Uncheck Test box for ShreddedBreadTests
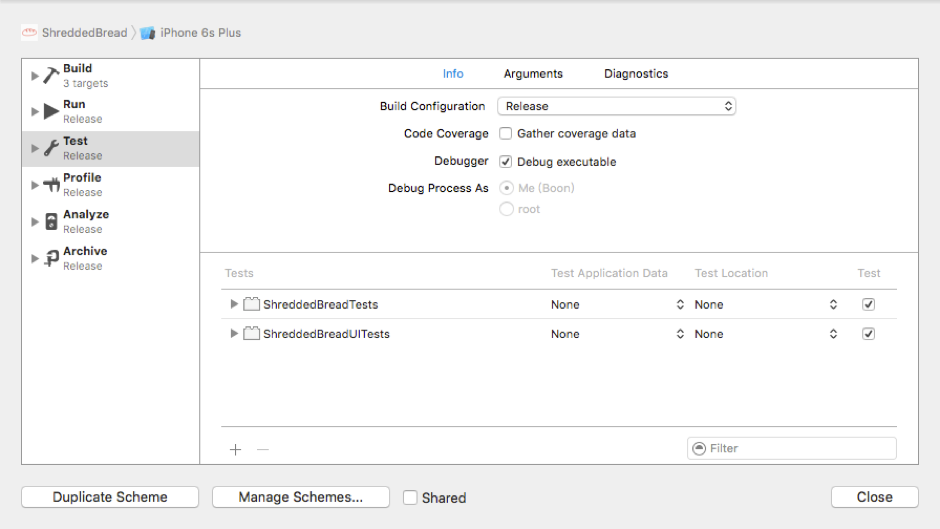 pyautogui.click(x=868, y=304)
